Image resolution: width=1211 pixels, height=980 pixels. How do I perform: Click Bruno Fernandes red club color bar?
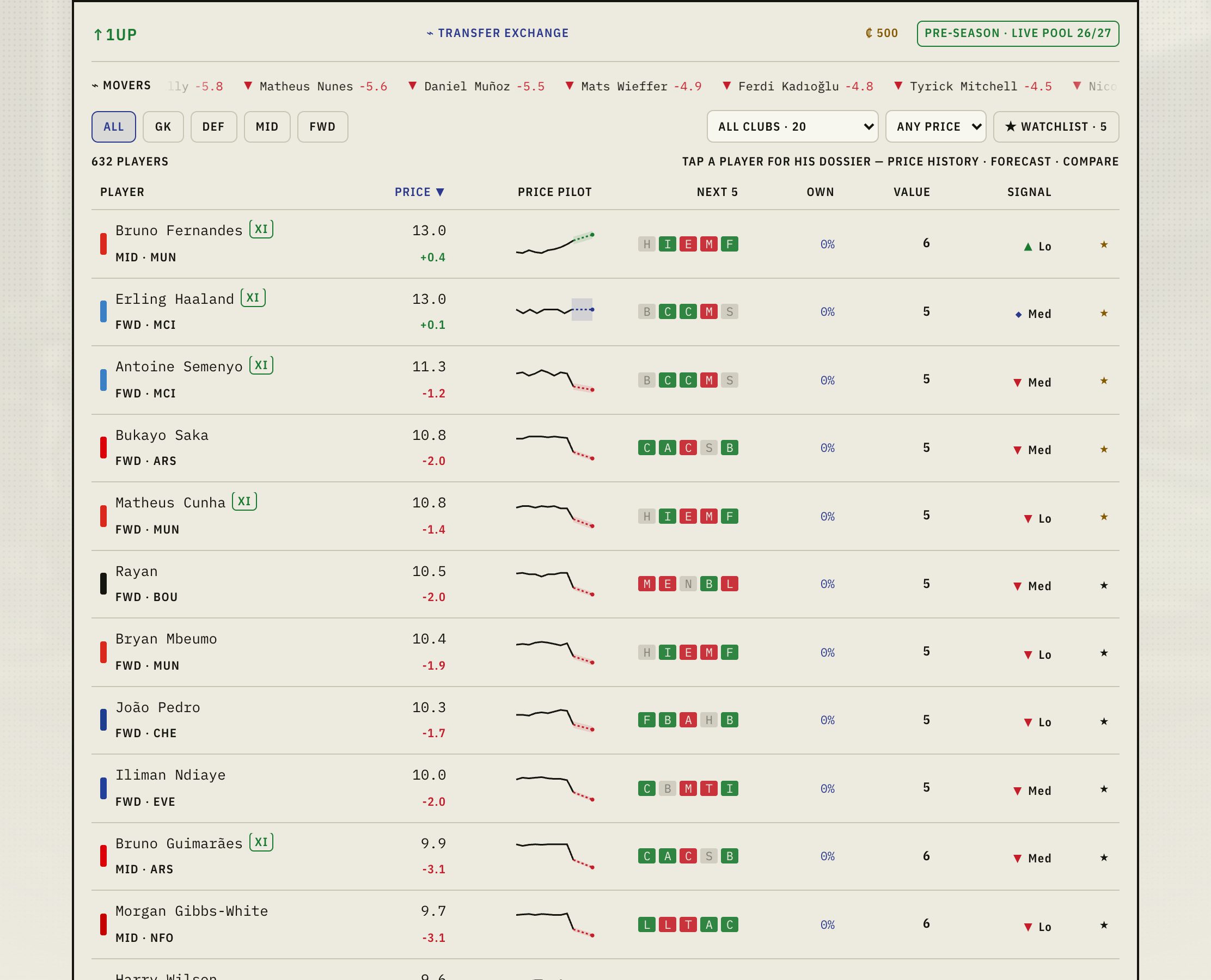(x=103, y=244)
